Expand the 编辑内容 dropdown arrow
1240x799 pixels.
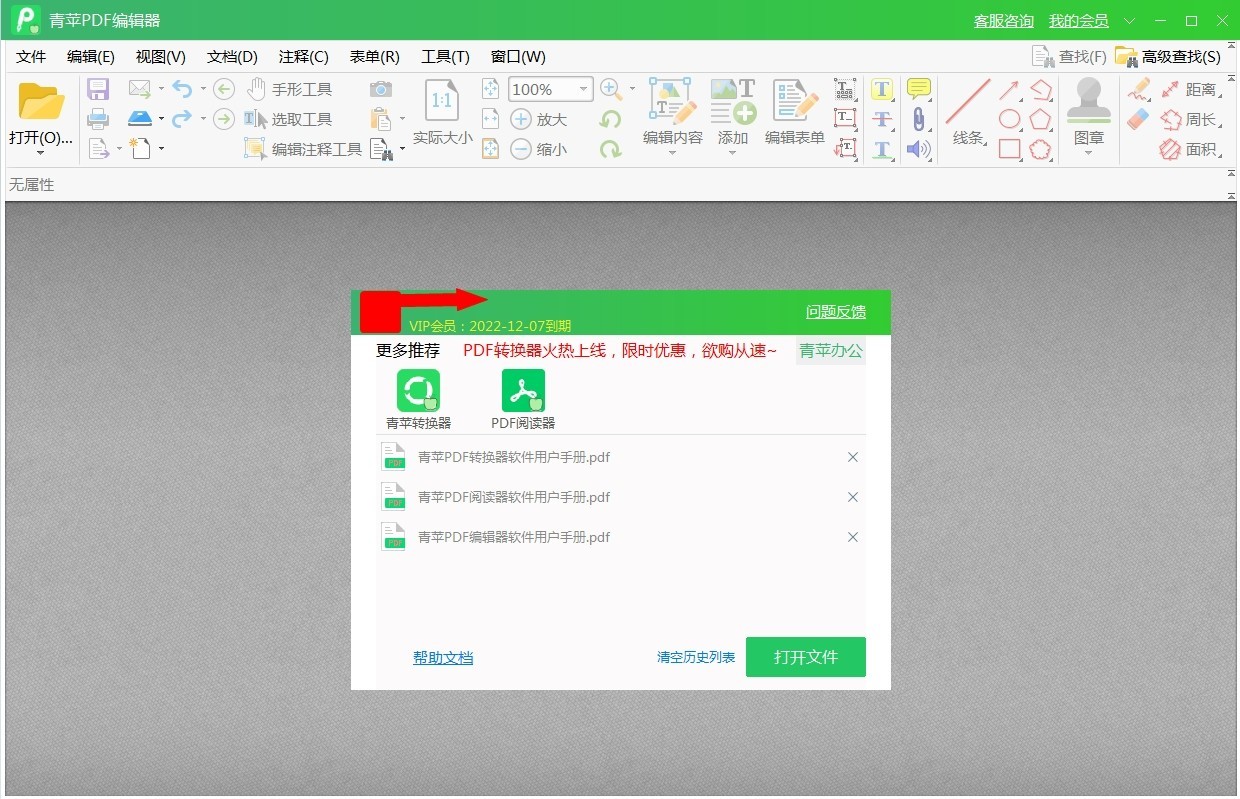pyautogui.click(x=672, y=153)
